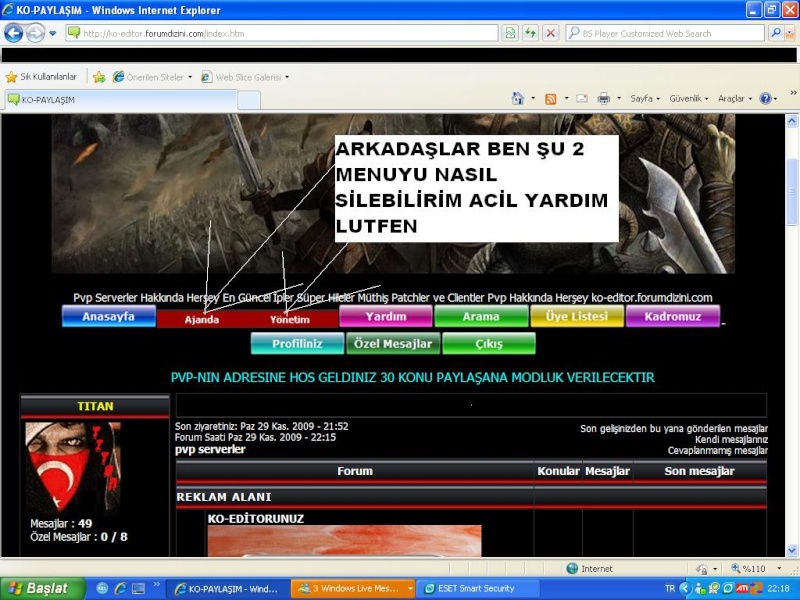The image size is (800, 600).
Task: Open the Başlat start menu
Action: coord(43,589)
